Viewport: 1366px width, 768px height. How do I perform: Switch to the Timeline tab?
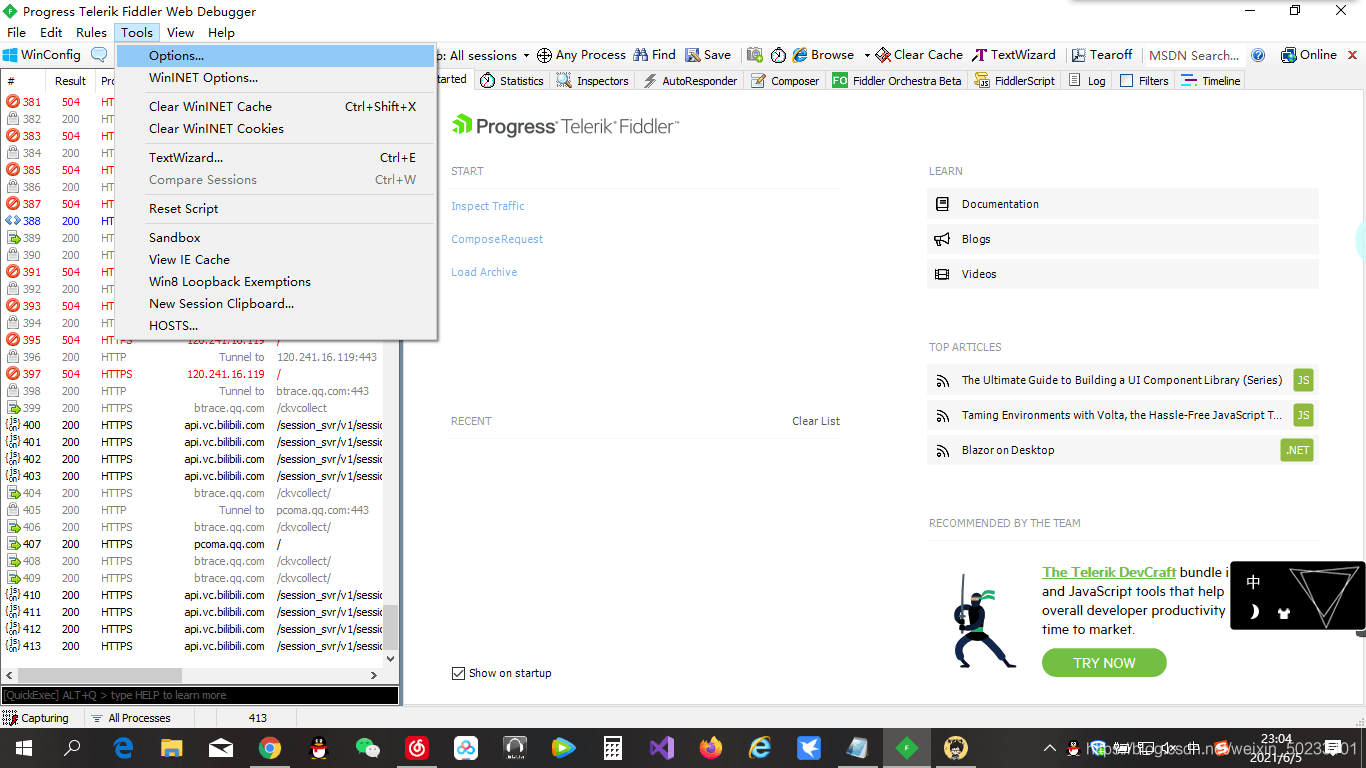pos(1211,81)
